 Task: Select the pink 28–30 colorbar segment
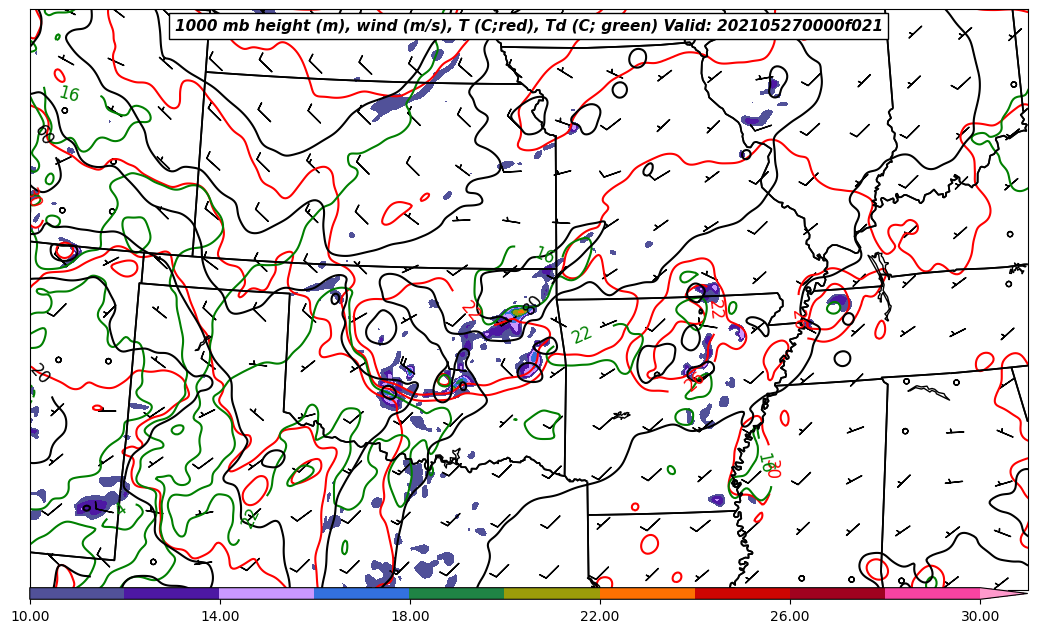click(933, 593)
